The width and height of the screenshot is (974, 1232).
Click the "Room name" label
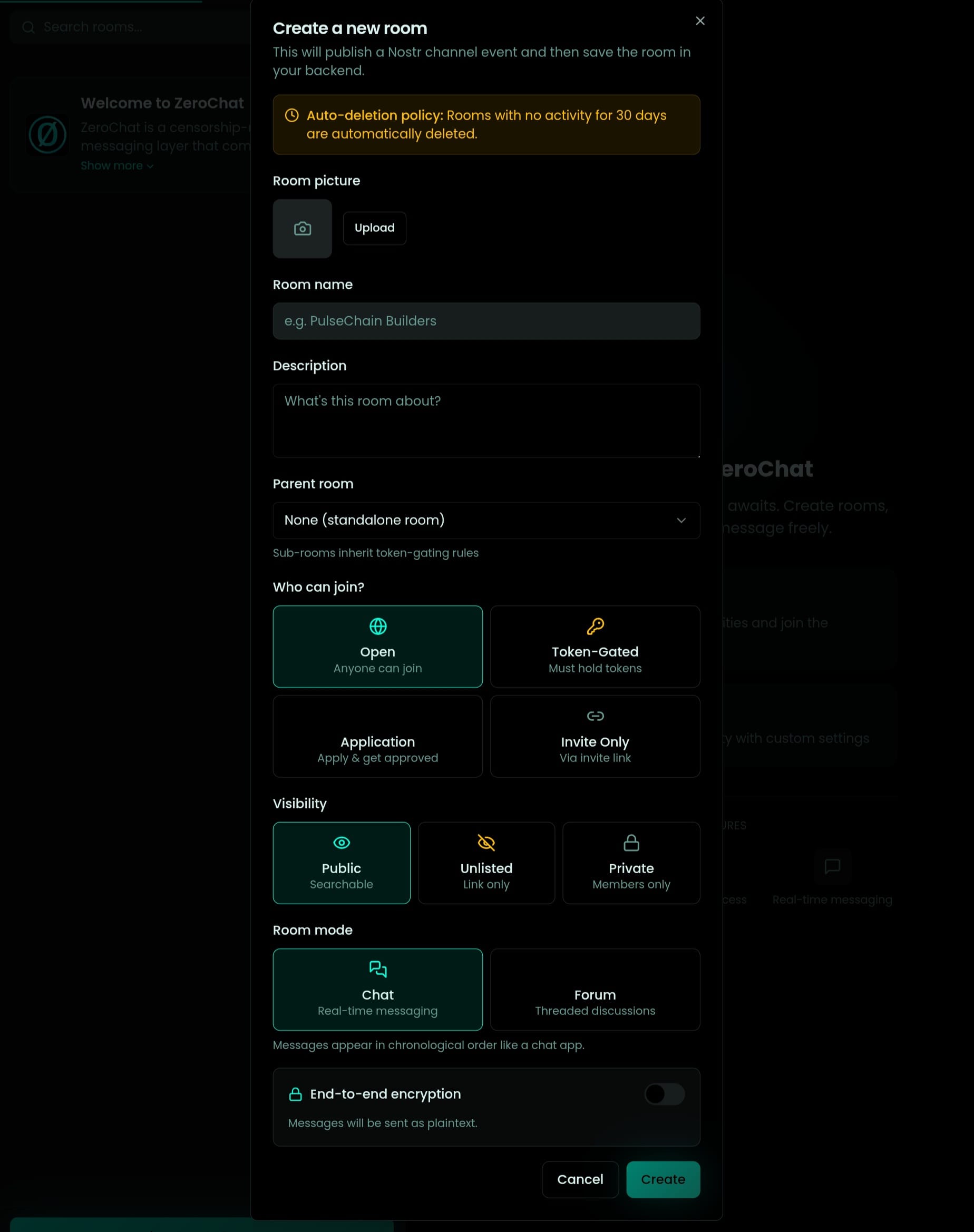[x=313, y=285]
